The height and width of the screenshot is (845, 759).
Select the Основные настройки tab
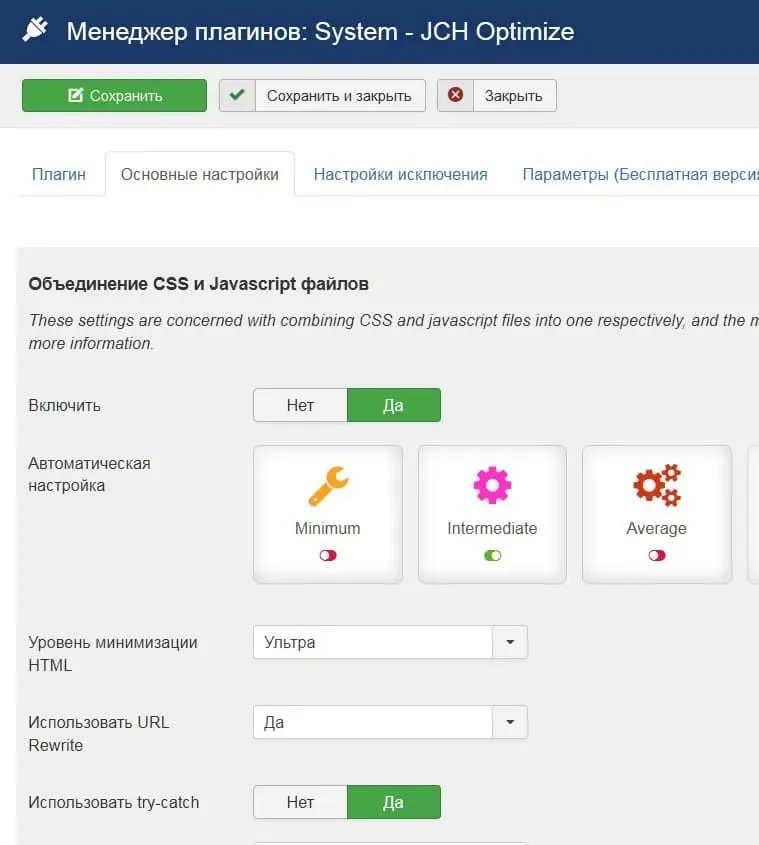[x=200, y=174]
